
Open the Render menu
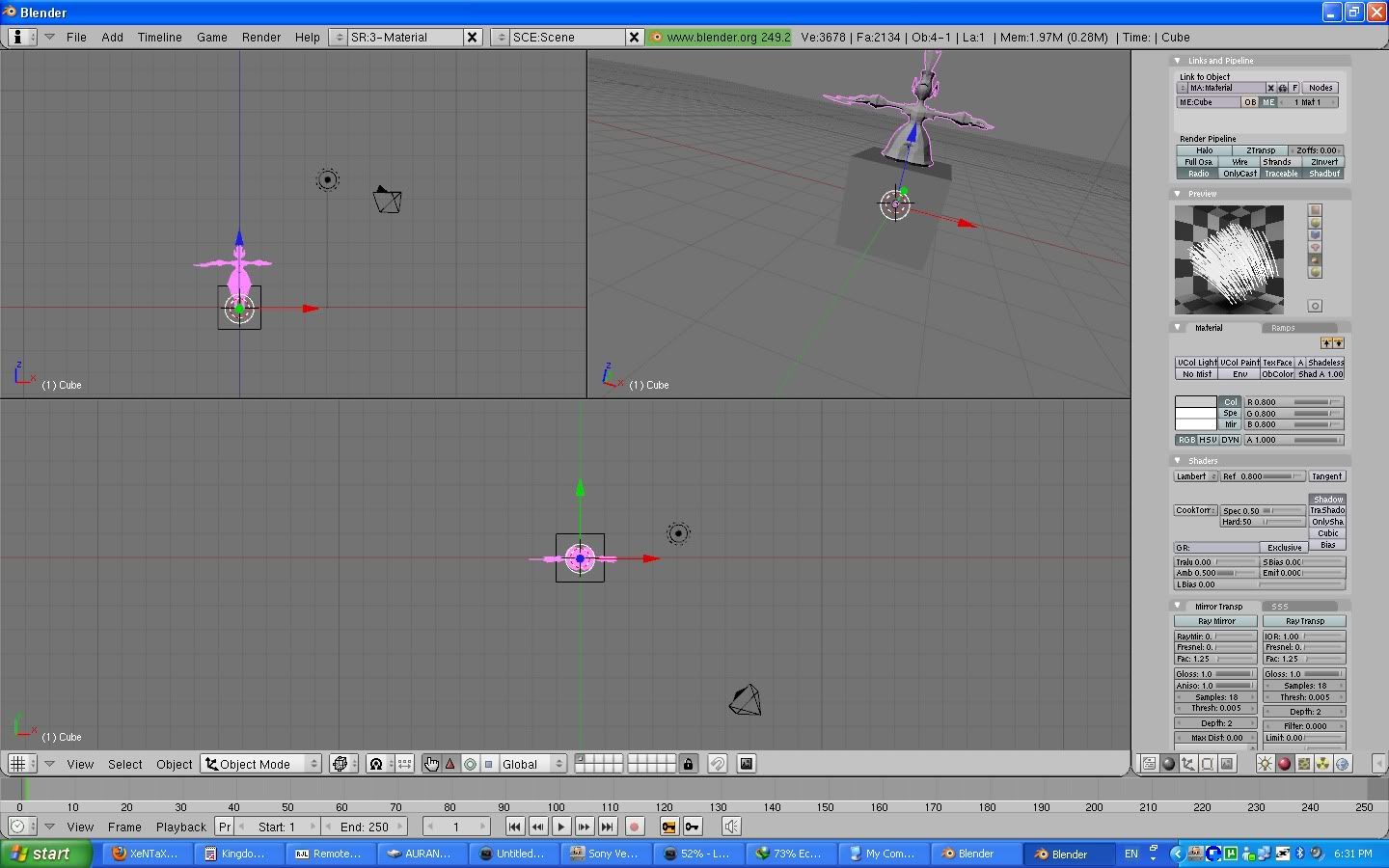pos(261,37)
